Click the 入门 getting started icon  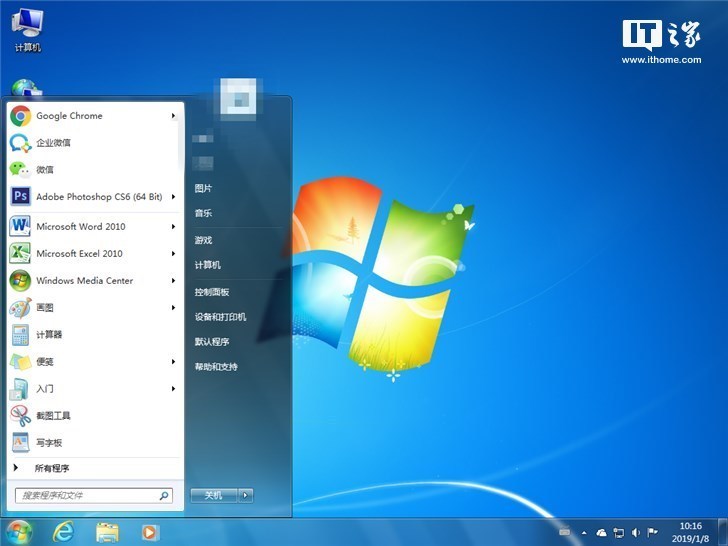20,389
